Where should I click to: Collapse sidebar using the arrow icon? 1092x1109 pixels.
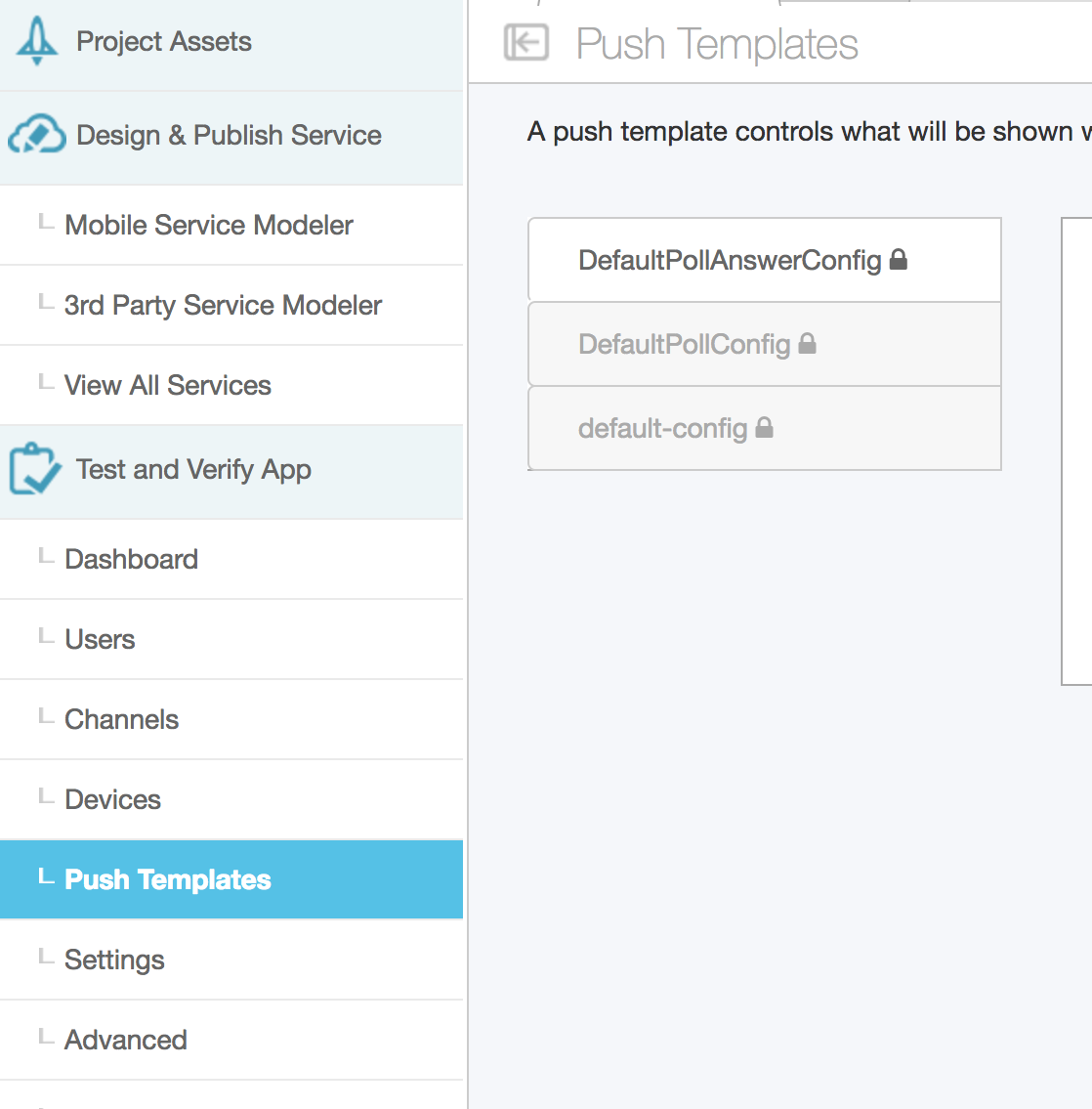pos(525,42)
